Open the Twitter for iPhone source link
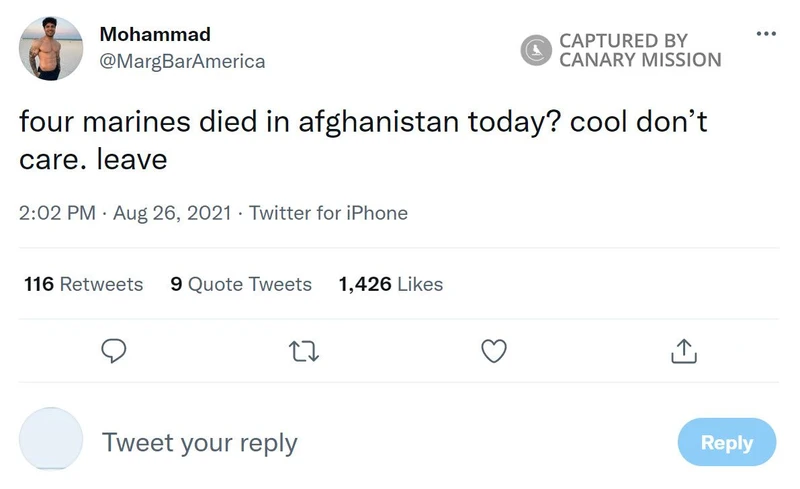The height and width of the screenshot is (489, 800). pyautogui.click(x=328, y=213)
